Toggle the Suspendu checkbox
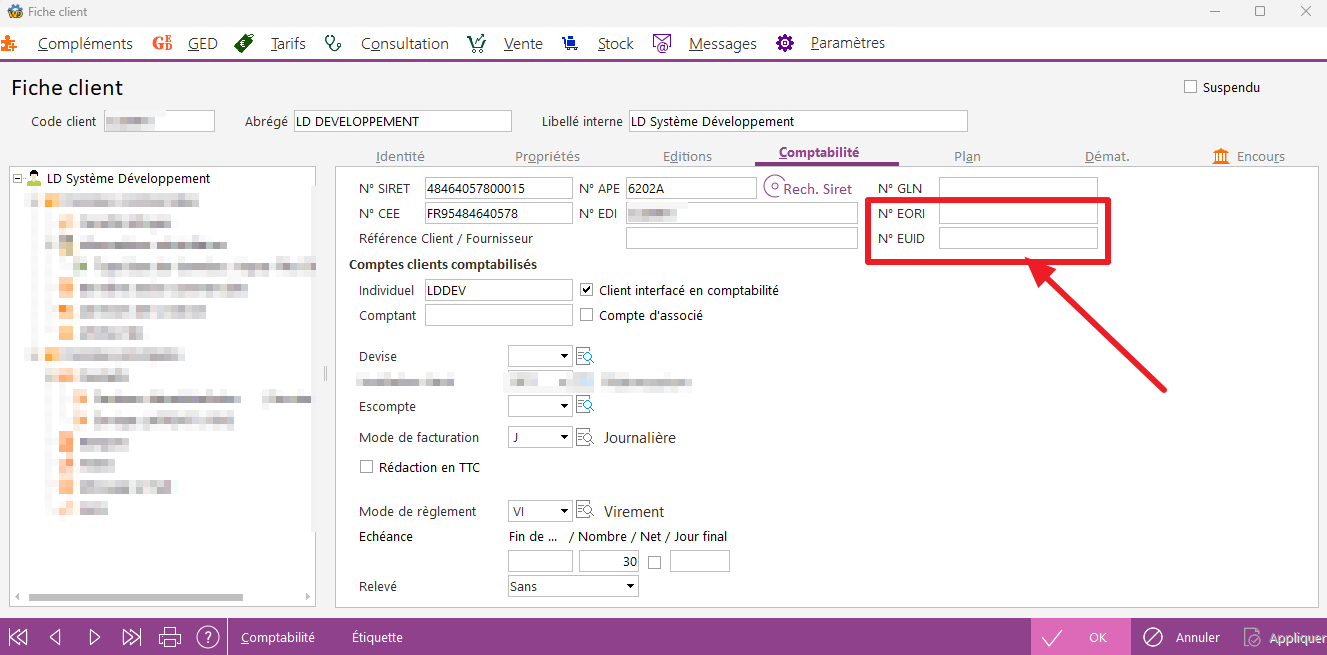1327x655 pixels. pyautogui.click(x=1190, y=87)
